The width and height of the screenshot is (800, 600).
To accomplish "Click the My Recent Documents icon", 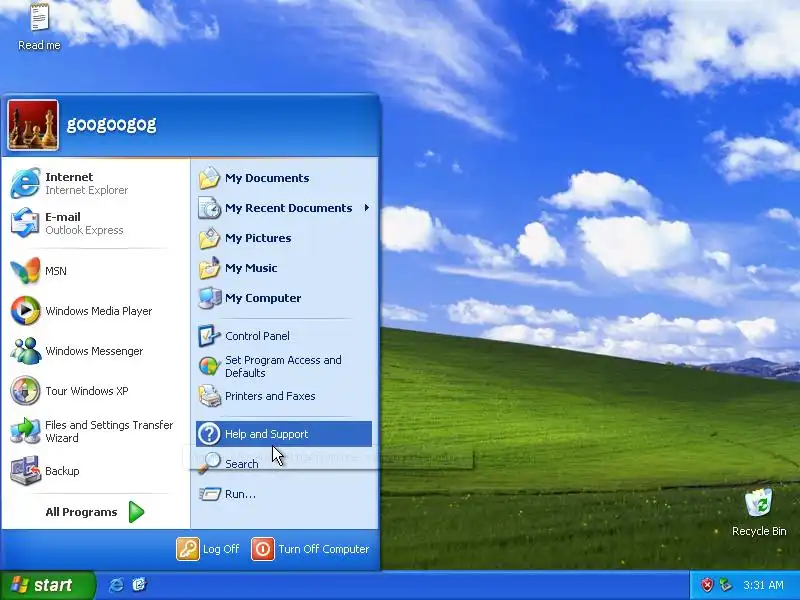I will pyautogui.click(x=209, y=208).
